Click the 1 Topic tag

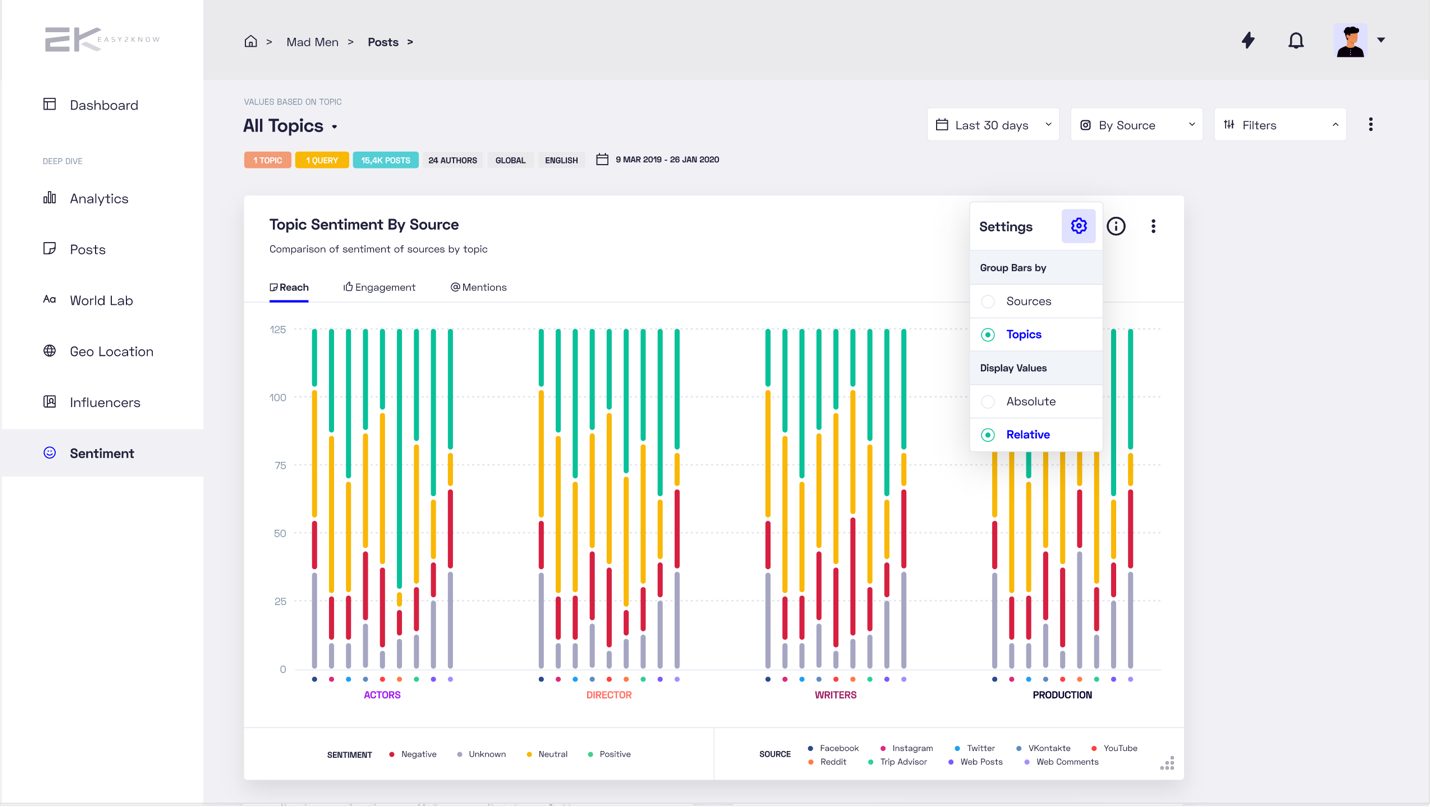pos(267,160)
